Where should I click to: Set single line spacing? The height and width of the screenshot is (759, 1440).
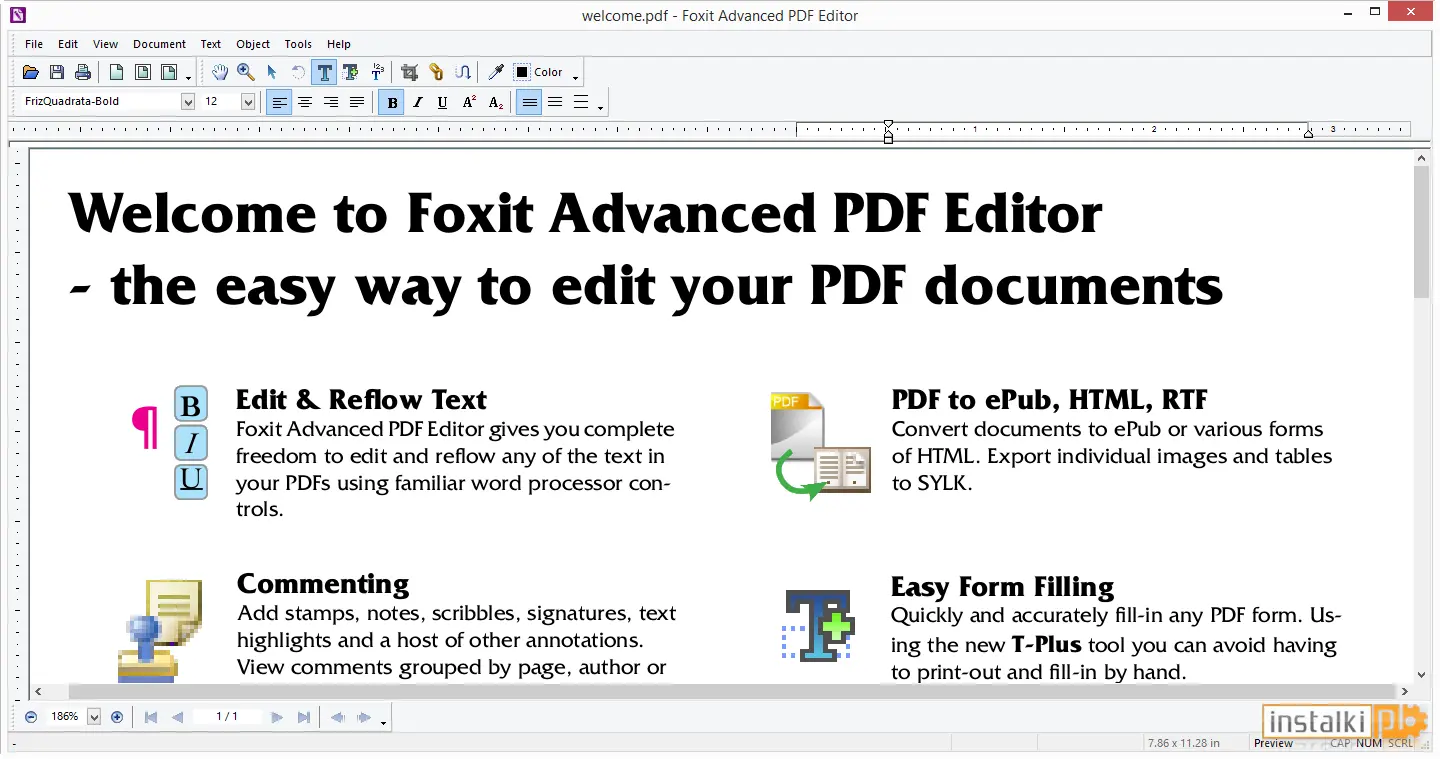click(529, 102)
